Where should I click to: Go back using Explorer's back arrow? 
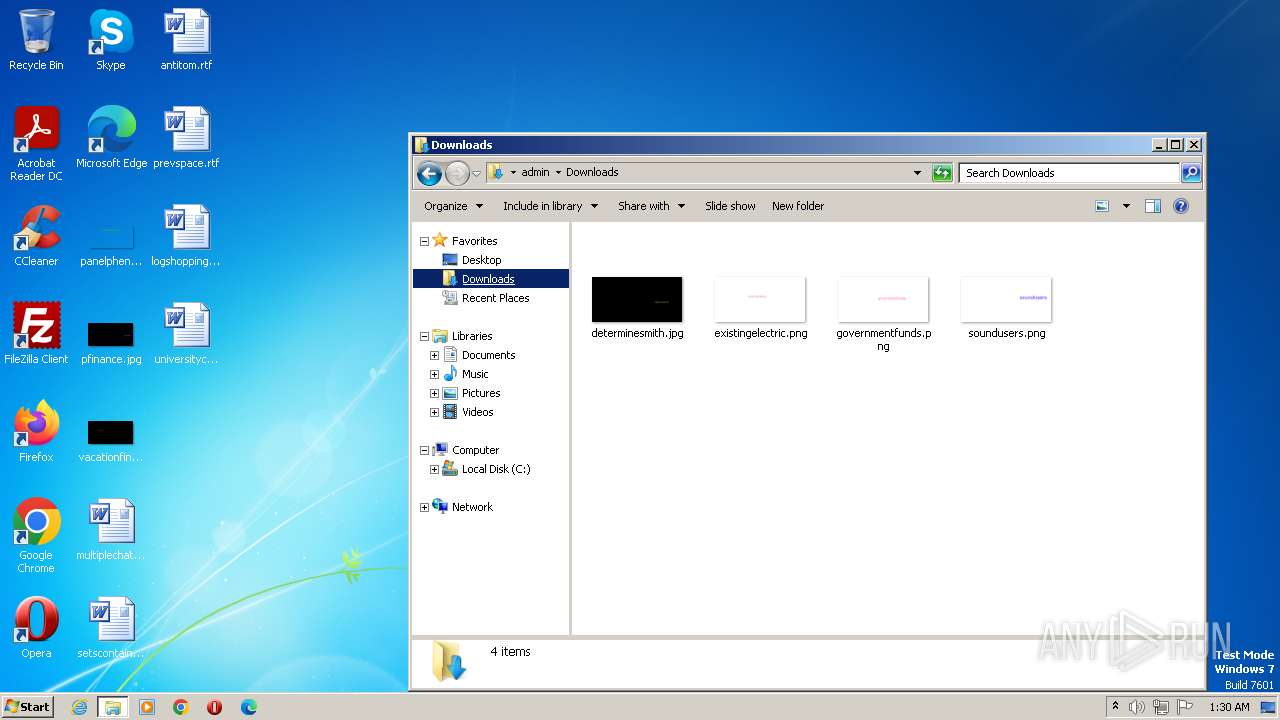[430, 173]
